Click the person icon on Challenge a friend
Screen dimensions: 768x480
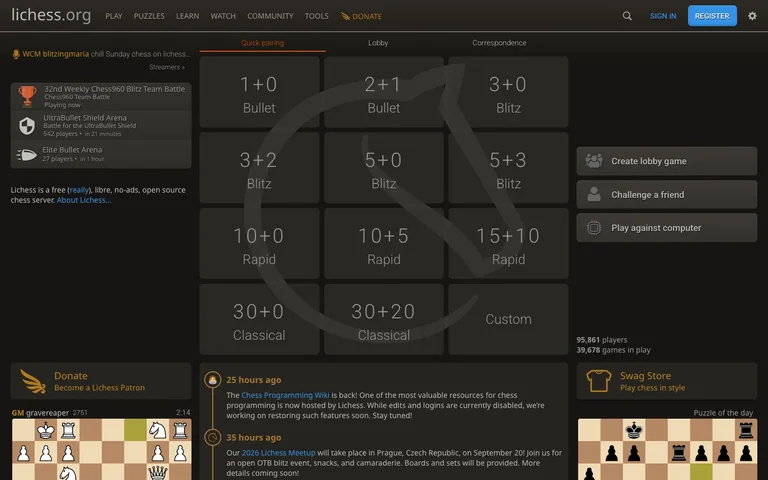point(594,194)
